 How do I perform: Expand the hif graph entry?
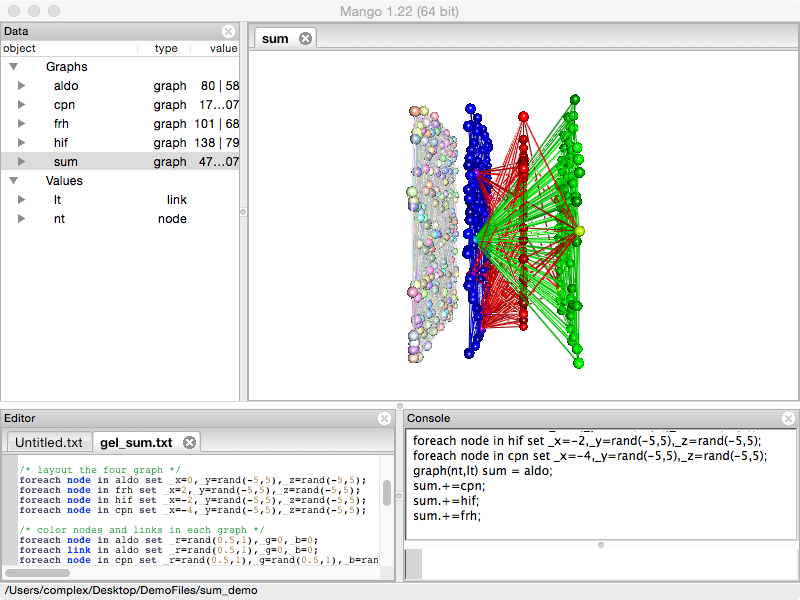pyautogui.click(x=22, y=143)
